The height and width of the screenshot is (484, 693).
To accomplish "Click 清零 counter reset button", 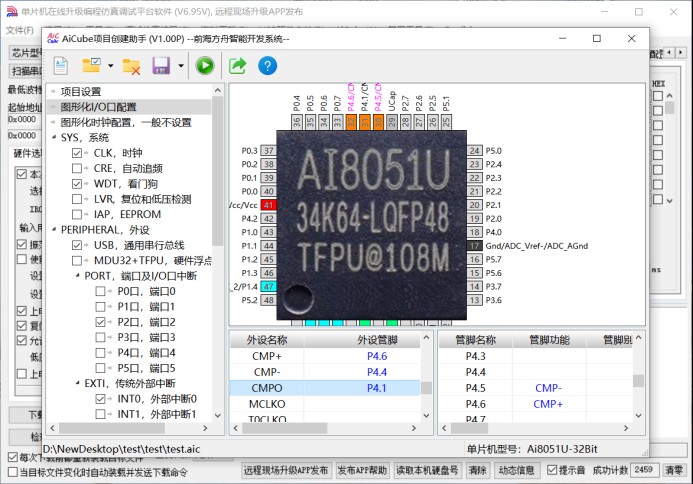I will pos(674,470).
